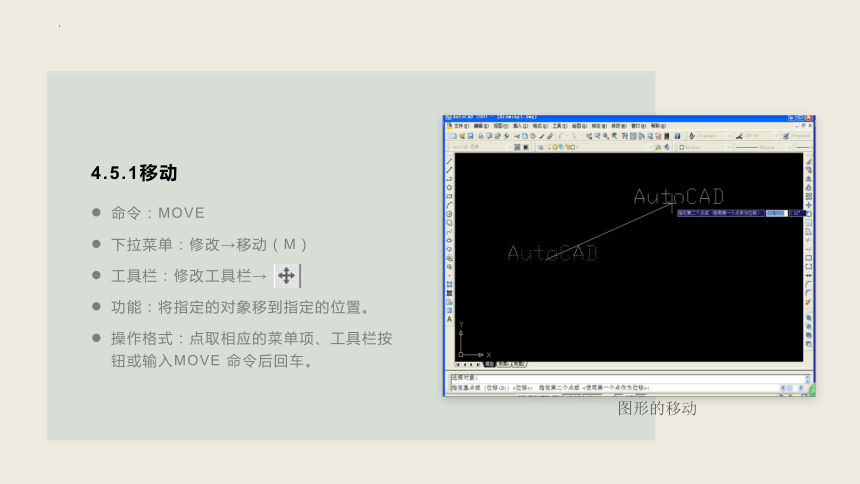Click the Match Properties brush icon
Image resolution: width=860 pixels, height=484 pixels.
click(x=542, y=136)
